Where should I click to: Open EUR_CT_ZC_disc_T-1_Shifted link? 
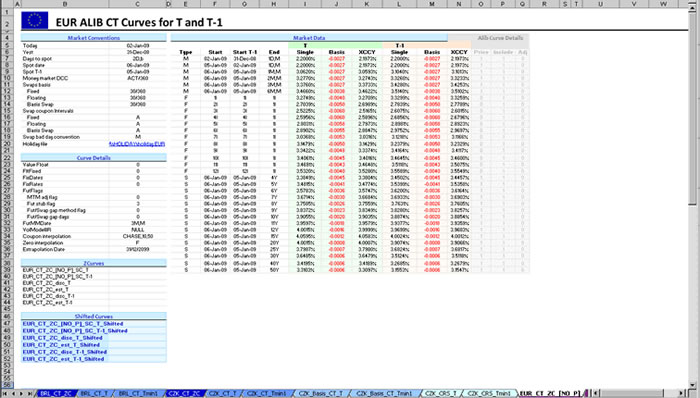[65, 352]
